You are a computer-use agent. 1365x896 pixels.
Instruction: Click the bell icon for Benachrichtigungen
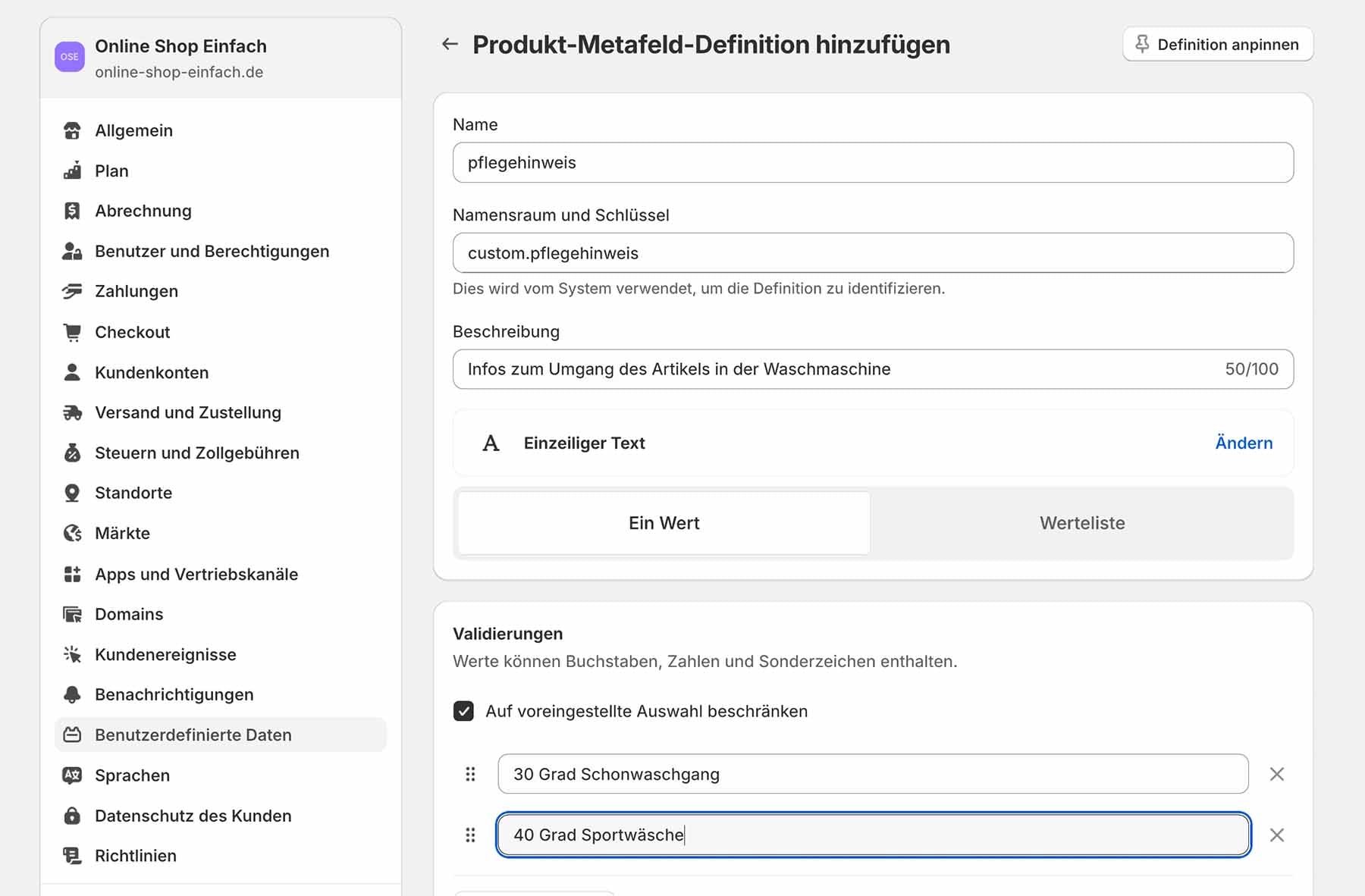[x=72, y=694]
